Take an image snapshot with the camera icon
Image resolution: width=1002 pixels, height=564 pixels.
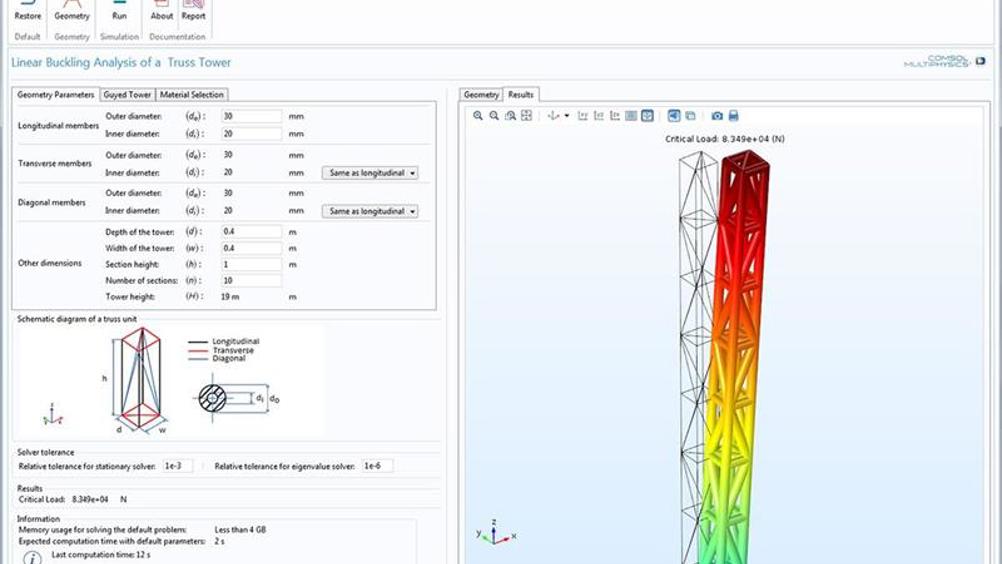tap(717, 116)
